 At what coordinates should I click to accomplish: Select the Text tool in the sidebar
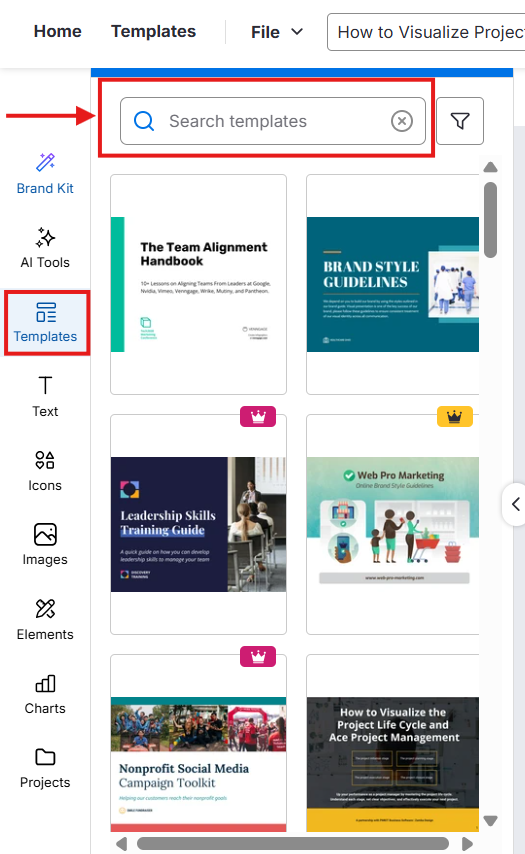tap(45, 397)
